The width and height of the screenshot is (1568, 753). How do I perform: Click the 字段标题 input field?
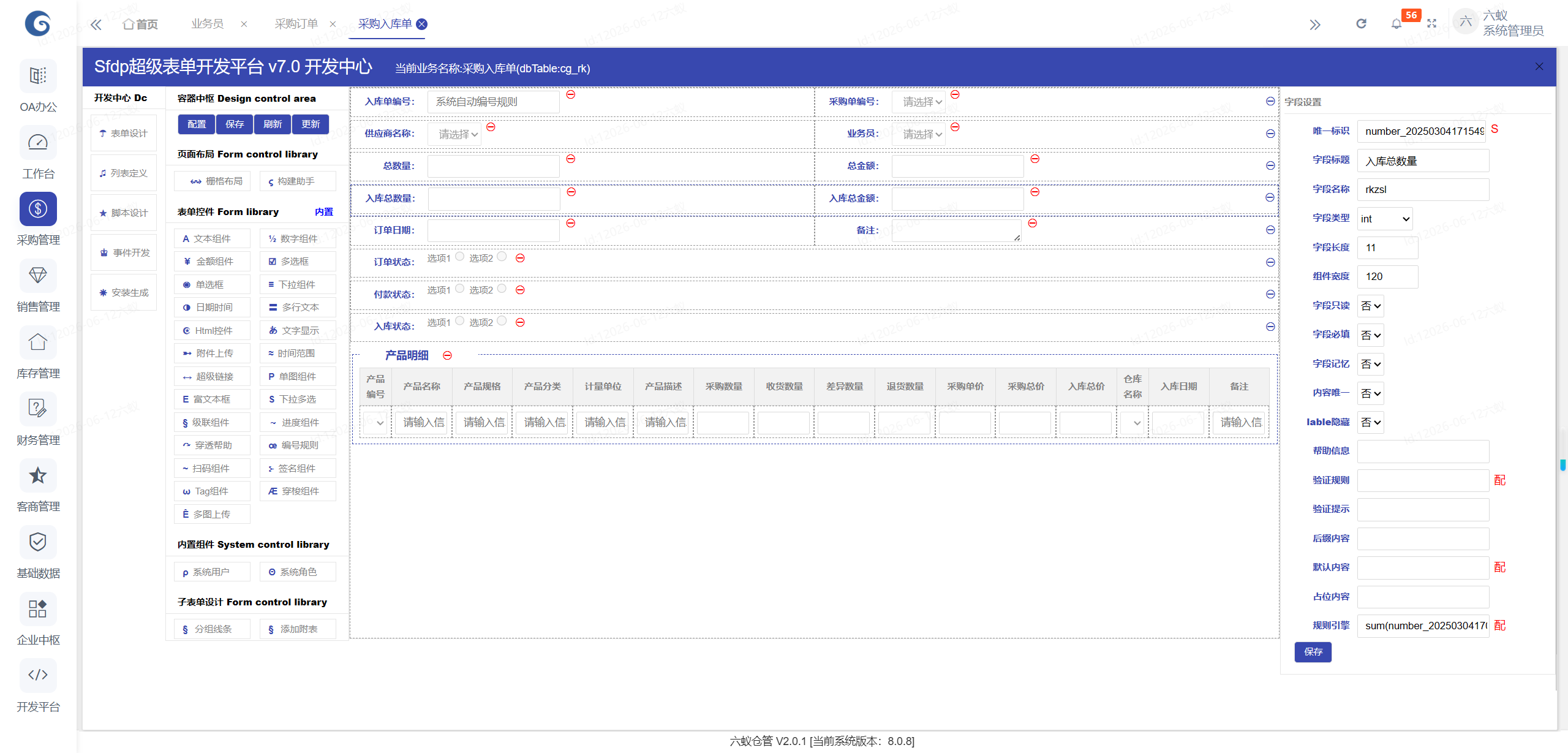click(1423, 161)
